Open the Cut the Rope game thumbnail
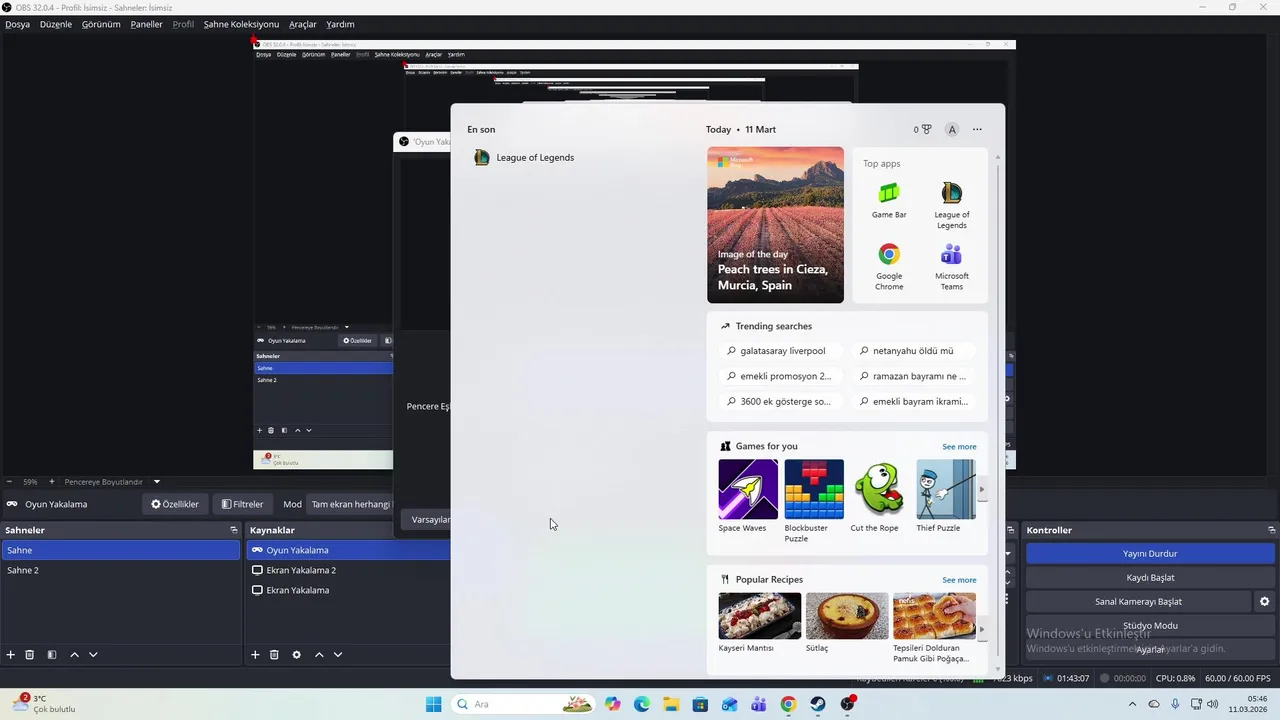Screen dimensions: 1280x720 (x=880, y=490)
